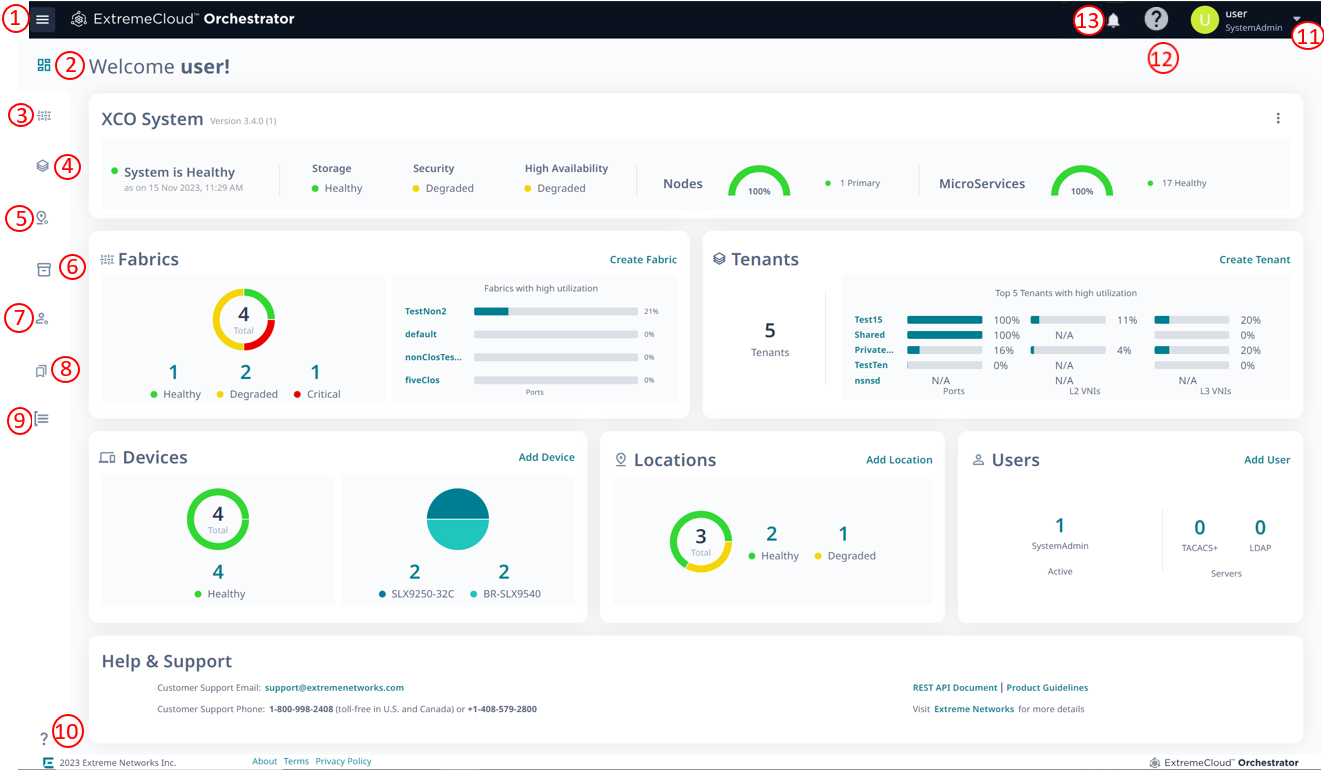1325x773 pixels.
Task: Open the XCO System card options menu
Action: [x=1278, y=117]
